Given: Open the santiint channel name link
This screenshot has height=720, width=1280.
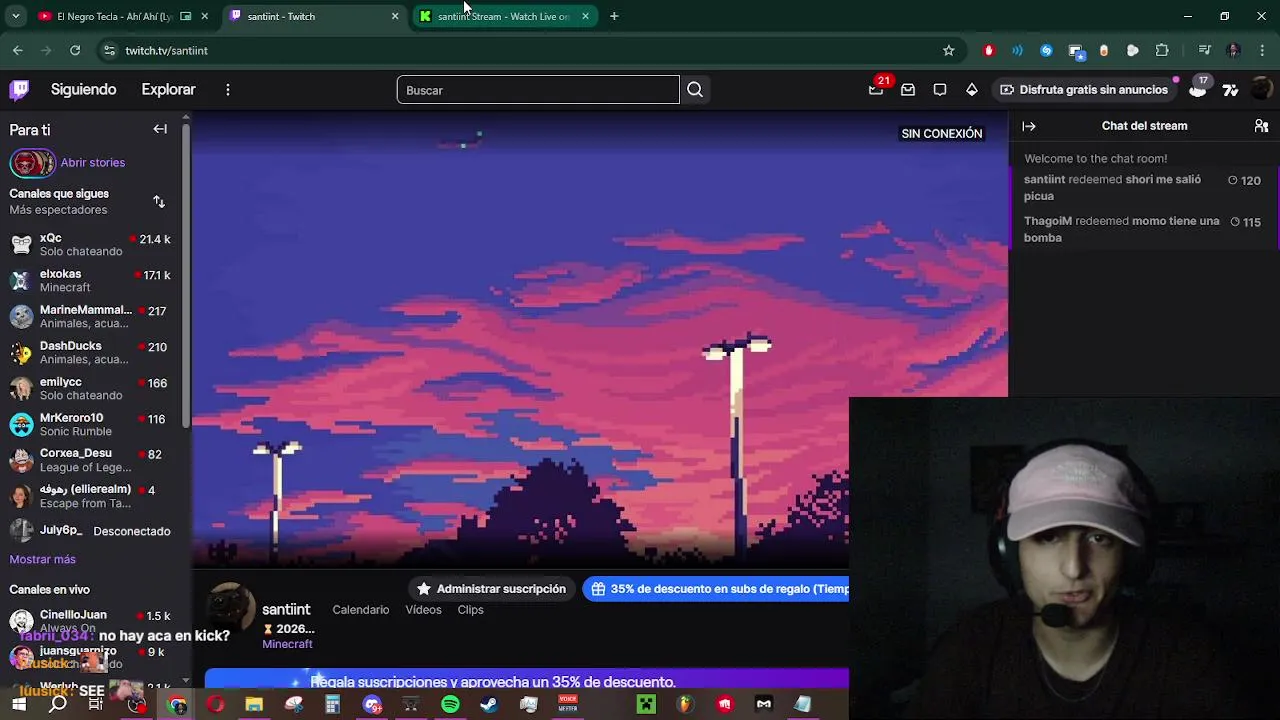Looking at the screenshot, I should pyautogui.click(x=286, y=610).
